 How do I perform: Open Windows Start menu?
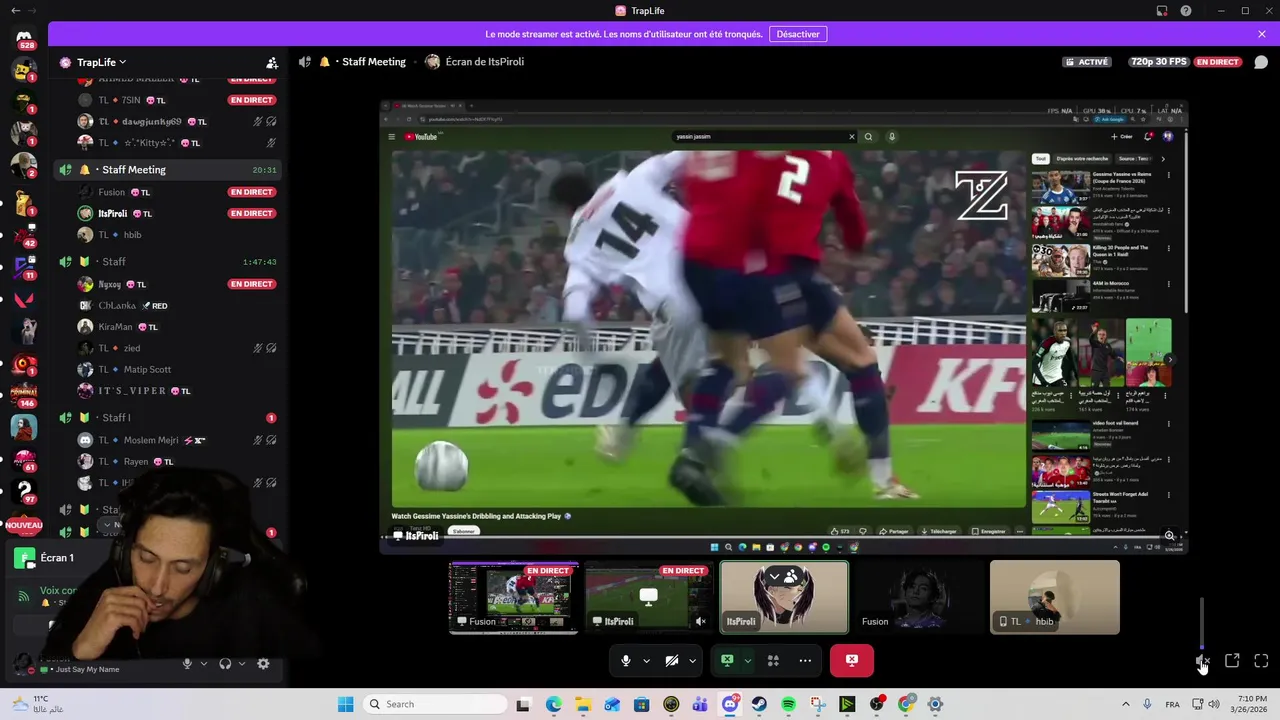pos(345,704)
